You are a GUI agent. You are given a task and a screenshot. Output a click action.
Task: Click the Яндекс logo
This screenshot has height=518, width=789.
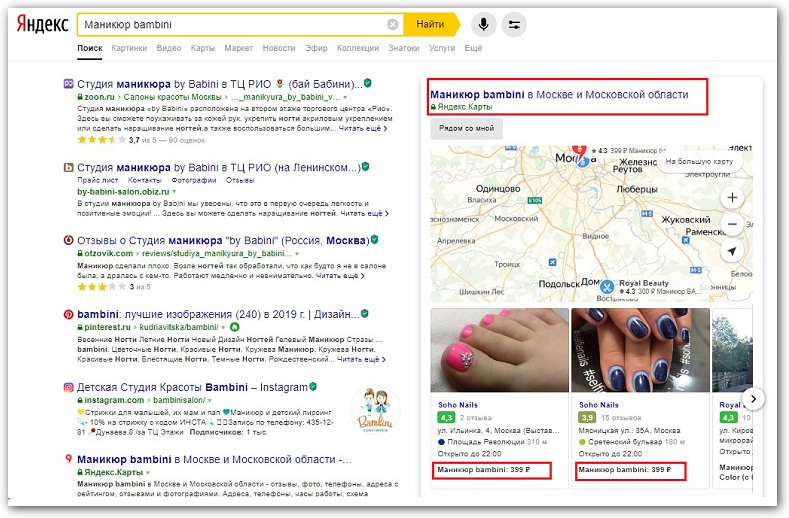[42, 24]
